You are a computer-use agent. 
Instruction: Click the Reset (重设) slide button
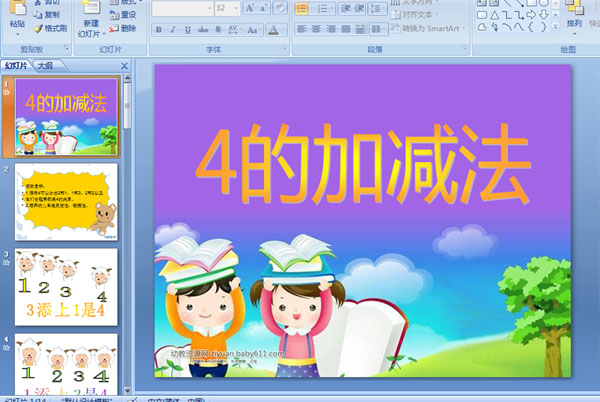coord(127,15)
